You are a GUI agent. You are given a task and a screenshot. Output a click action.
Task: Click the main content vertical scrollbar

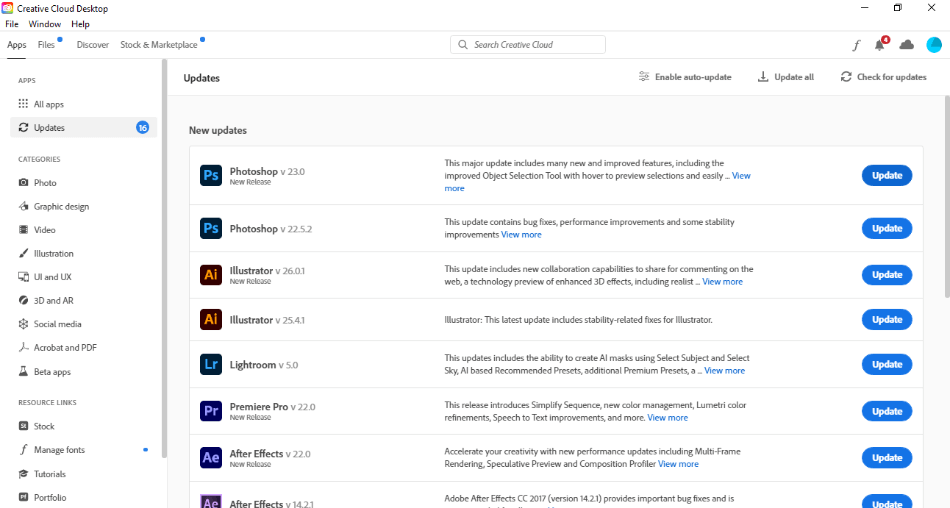coord(947,196)
